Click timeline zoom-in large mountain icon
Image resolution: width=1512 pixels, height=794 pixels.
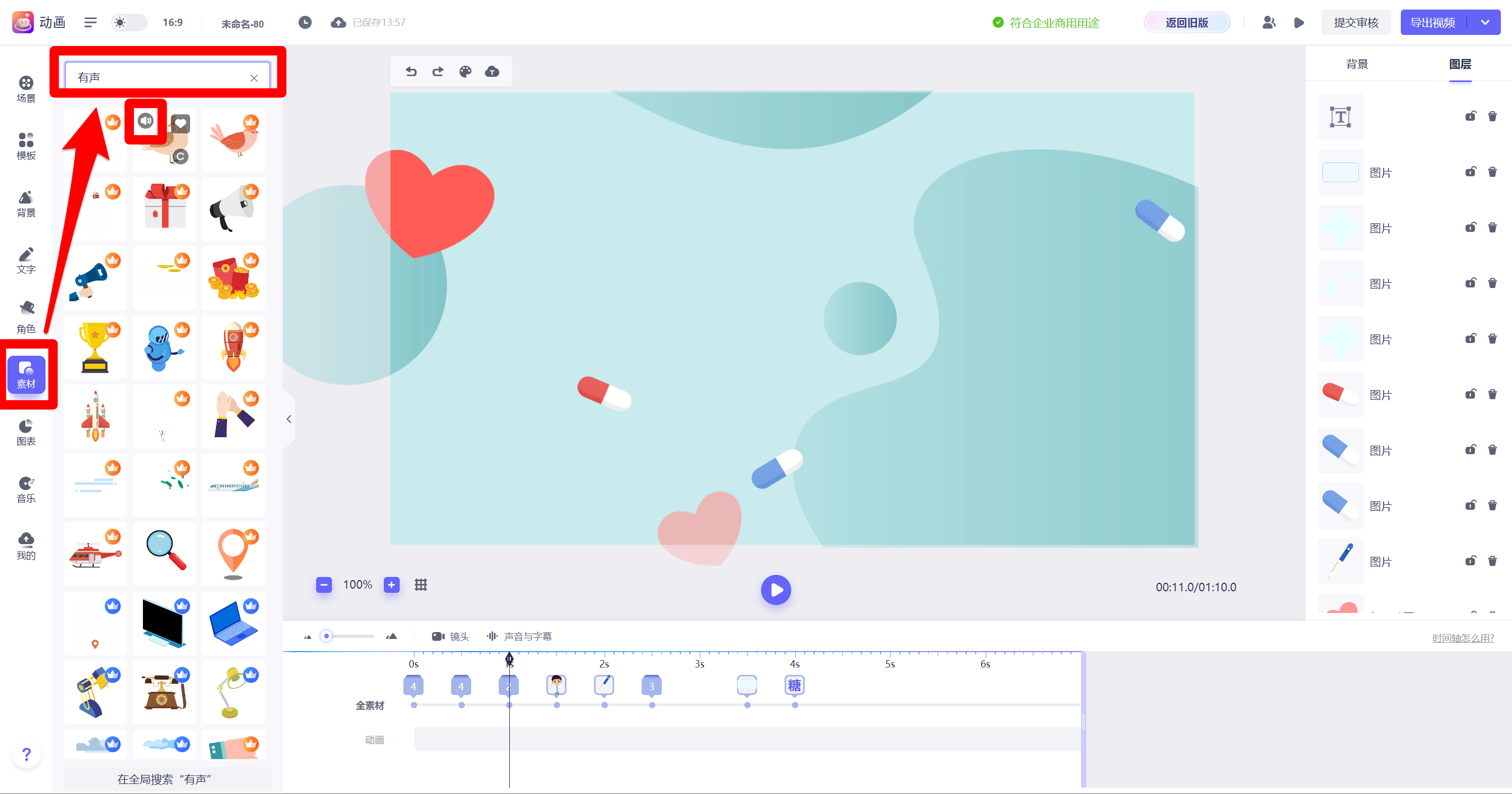[392, 637]
